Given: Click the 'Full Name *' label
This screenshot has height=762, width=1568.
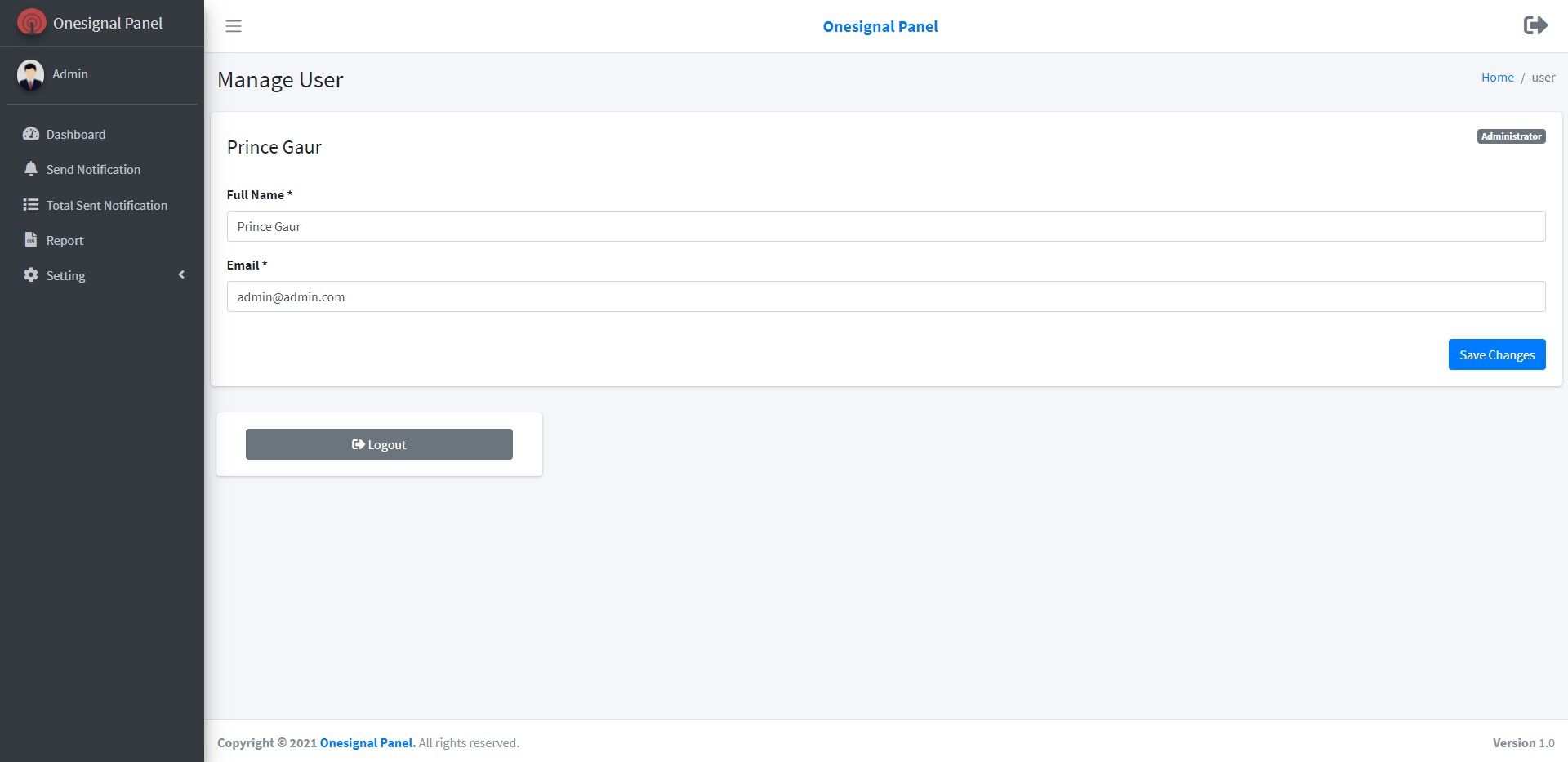Looking at the screenshot, I should [260, 195].
